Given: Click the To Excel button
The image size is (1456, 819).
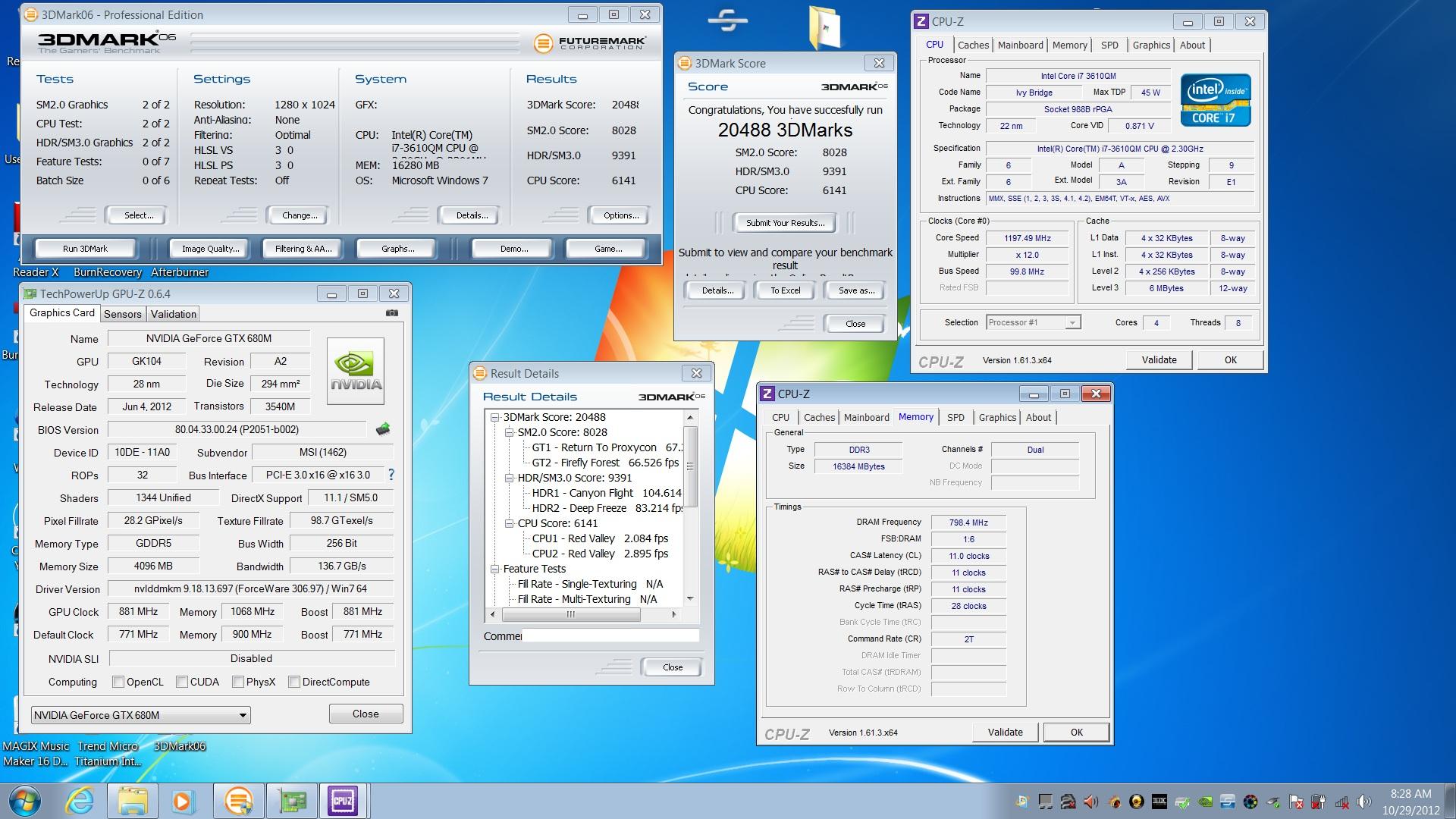Looking at the screenshot, I should pos(785,290).
